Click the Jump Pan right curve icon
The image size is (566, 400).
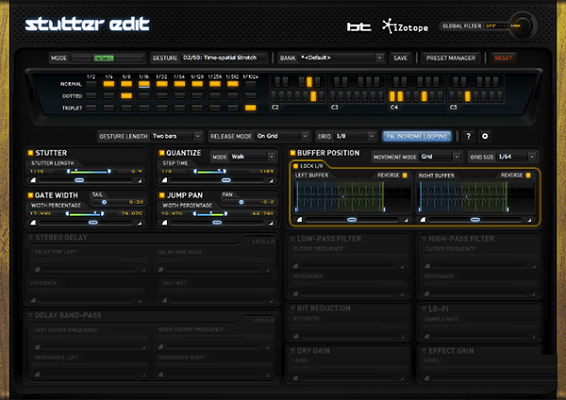(271, 223)
